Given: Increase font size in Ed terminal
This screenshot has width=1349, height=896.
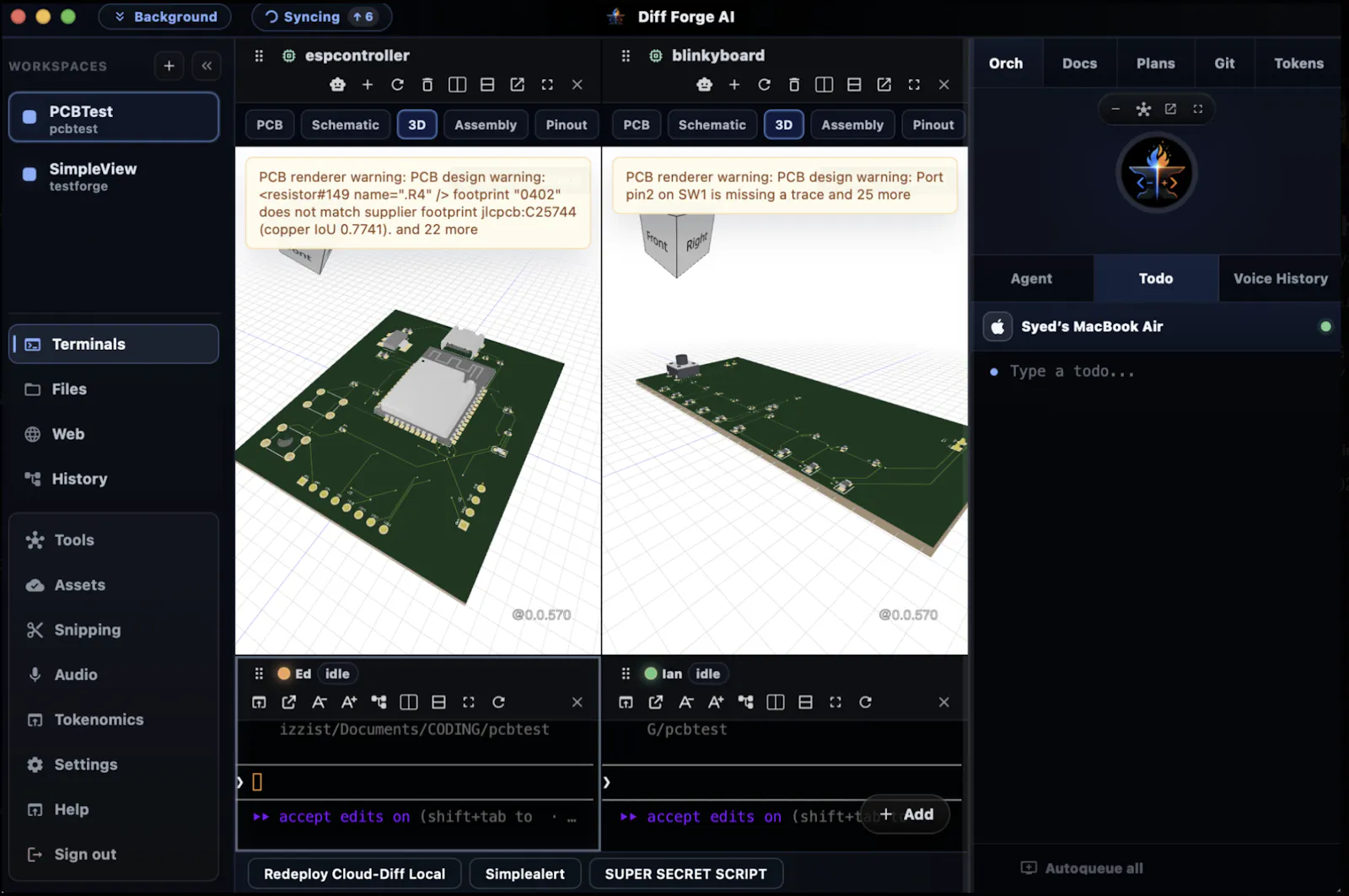Looking at the screenshot, I should click(x=349, y=702).
